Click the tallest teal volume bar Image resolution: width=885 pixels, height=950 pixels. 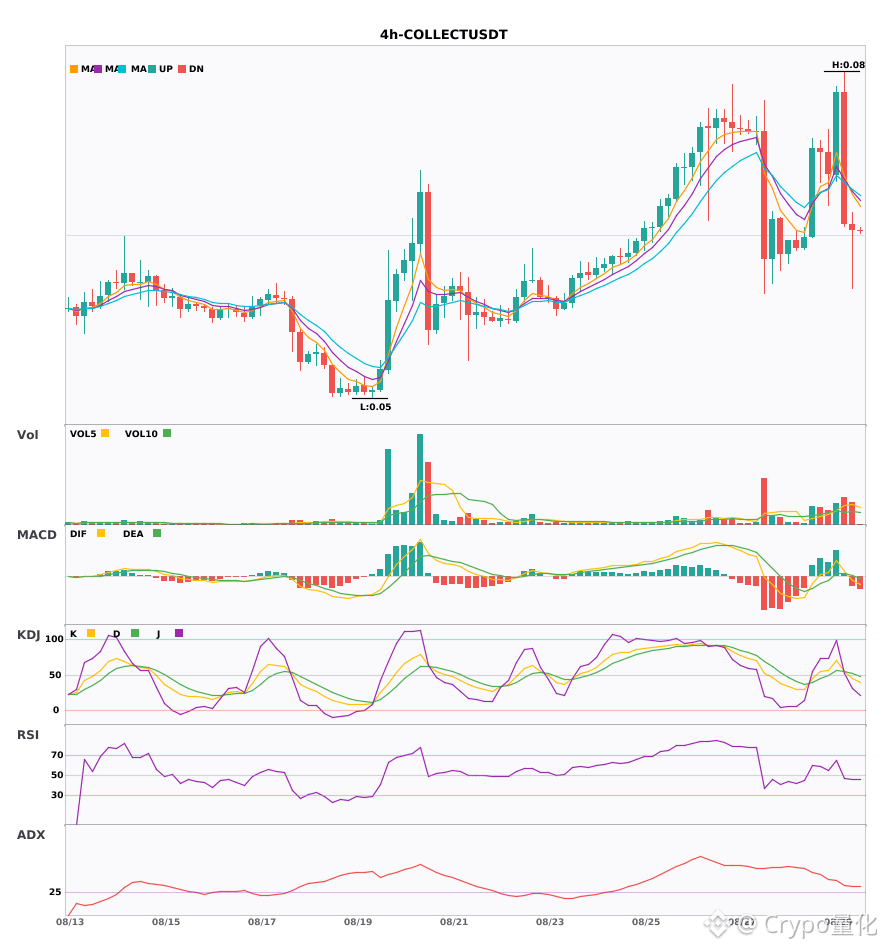pos(420,479)
